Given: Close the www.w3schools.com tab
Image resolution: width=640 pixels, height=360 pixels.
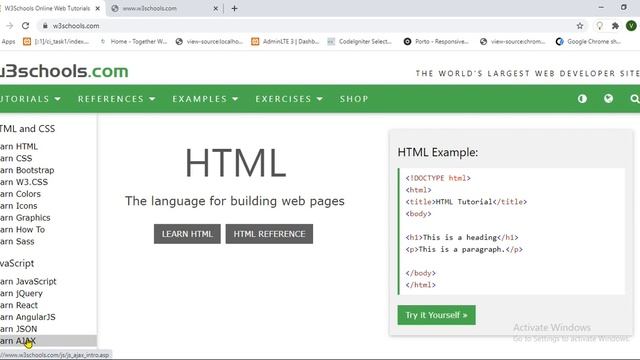Looking at the screenshot, I should tap(216, 8).
